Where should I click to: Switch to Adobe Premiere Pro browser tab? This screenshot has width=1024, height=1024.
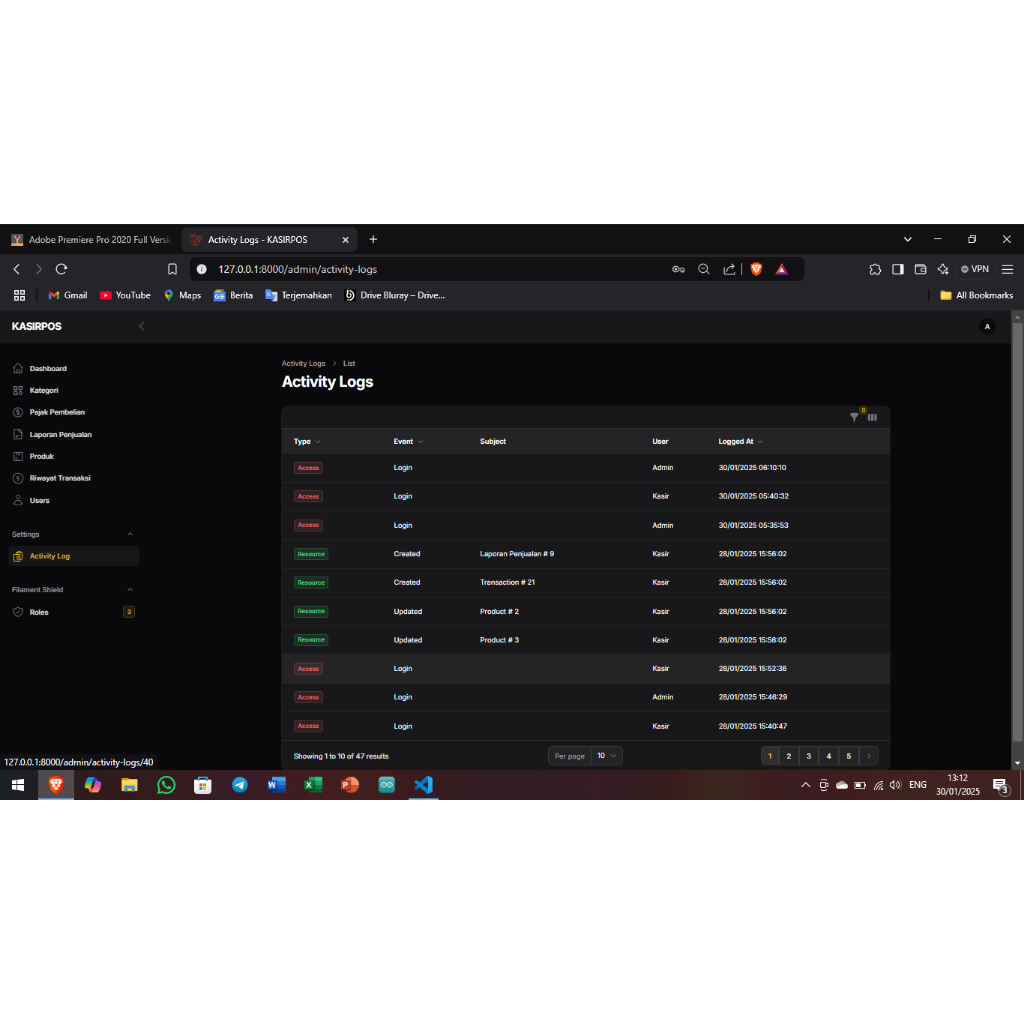(90, 240)
